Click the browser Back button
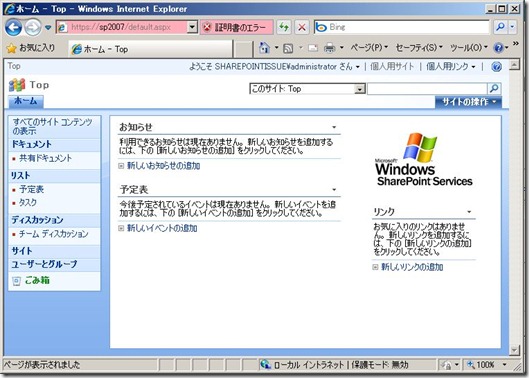Screen dimensions: 529x378 click(x=13, y=27)
